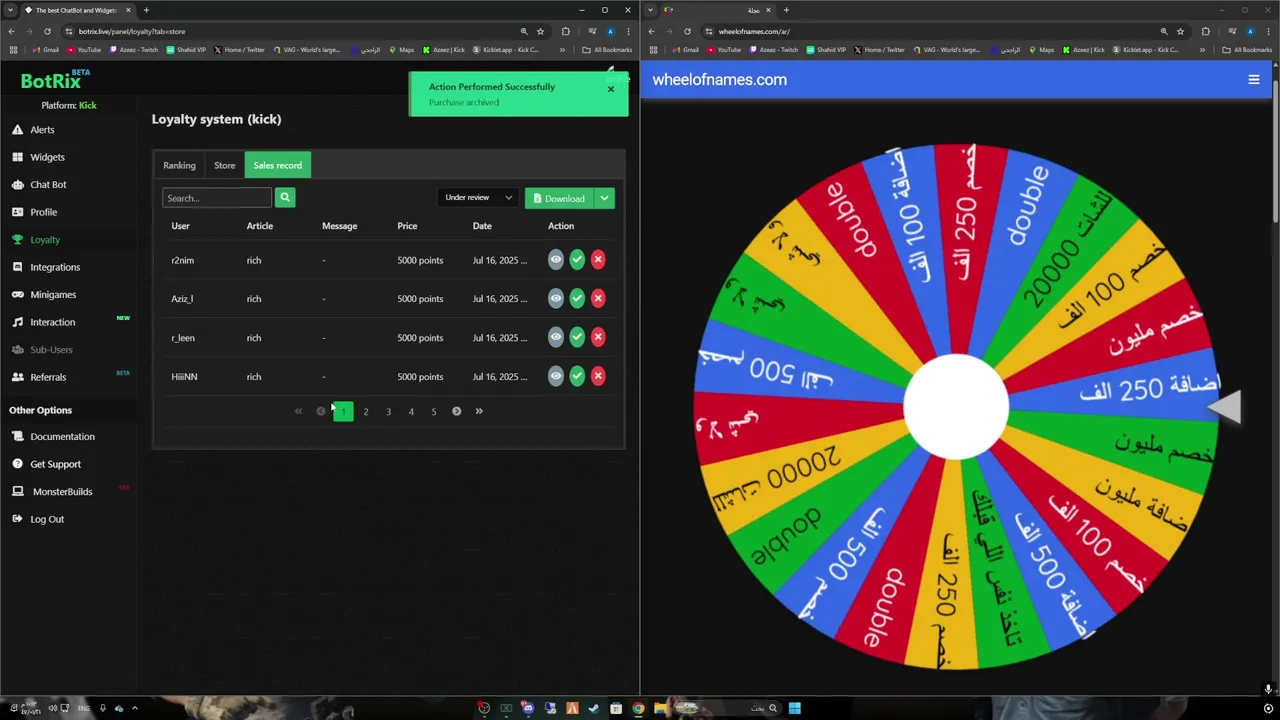Click the Windows Start button

794,709
